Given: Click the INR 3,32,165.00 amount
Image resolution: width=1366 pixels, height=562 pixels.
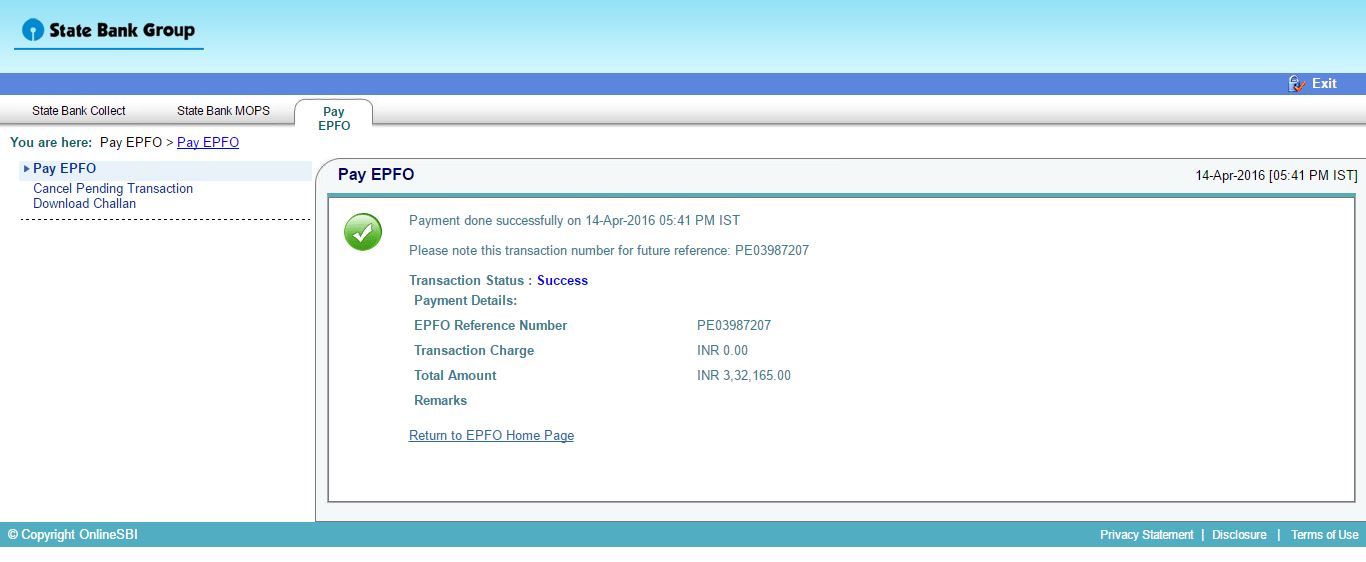Looking at the screenshot, I should [744, 376].
